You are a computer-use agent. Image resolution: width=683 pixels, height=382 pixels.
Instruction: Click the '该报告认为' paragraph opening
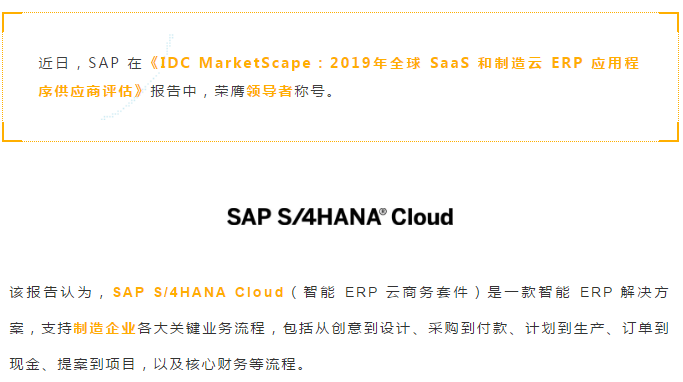(51, 292)
